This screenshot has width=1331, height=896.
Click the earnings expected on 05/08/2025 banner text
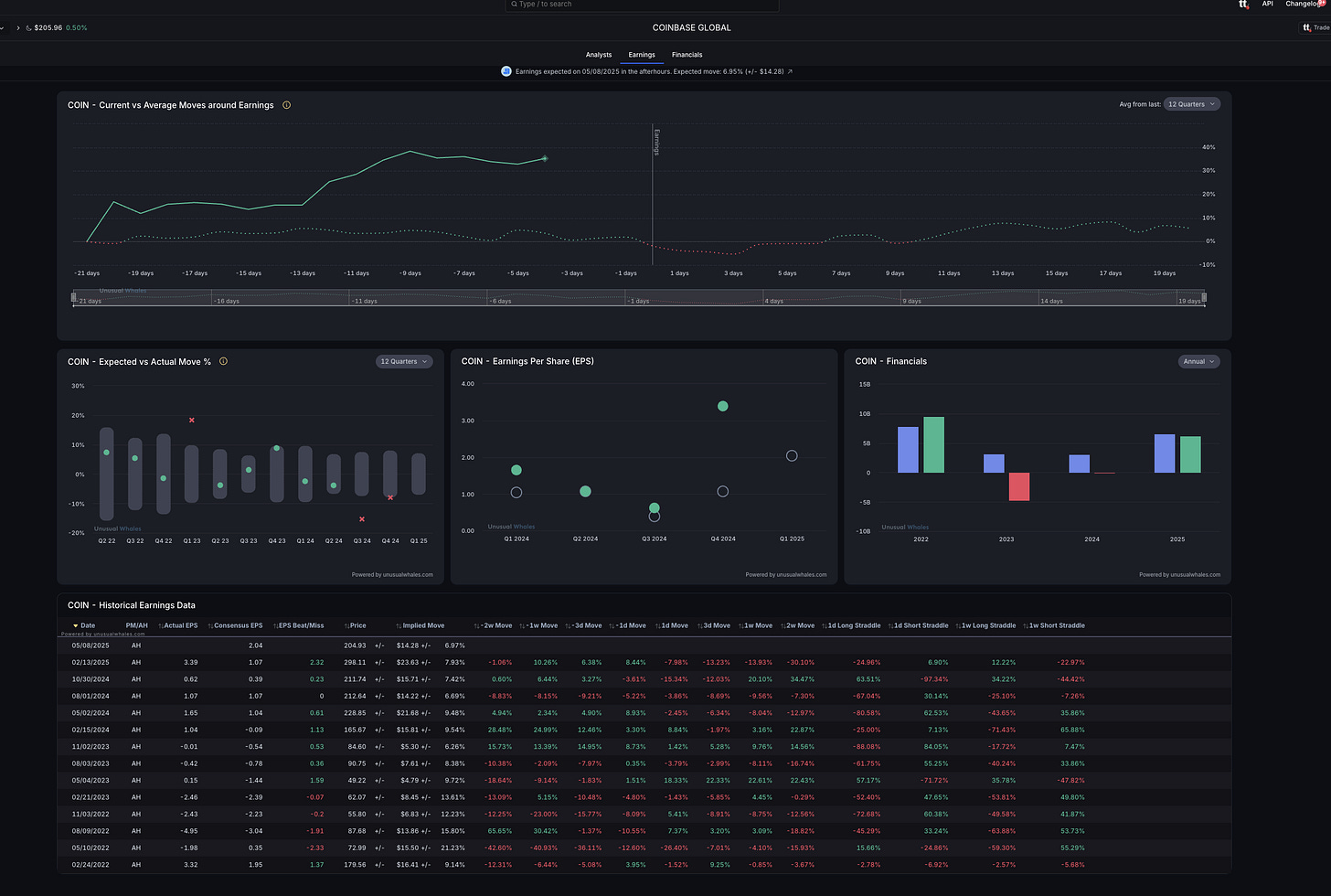click(649, 71)
